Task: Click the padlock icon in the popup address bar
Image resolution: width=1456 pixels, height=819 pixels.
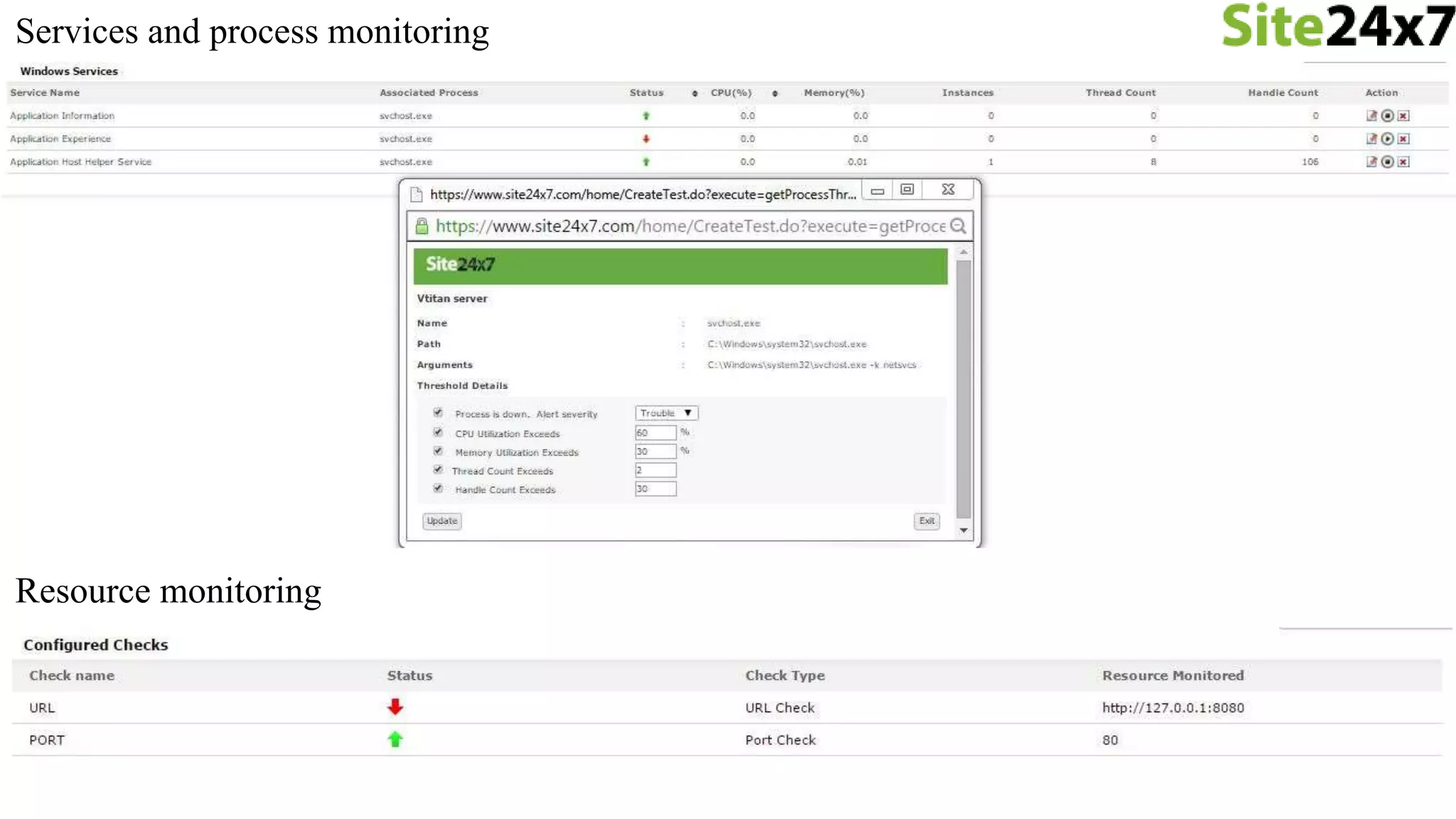Action: coord(422,226)
